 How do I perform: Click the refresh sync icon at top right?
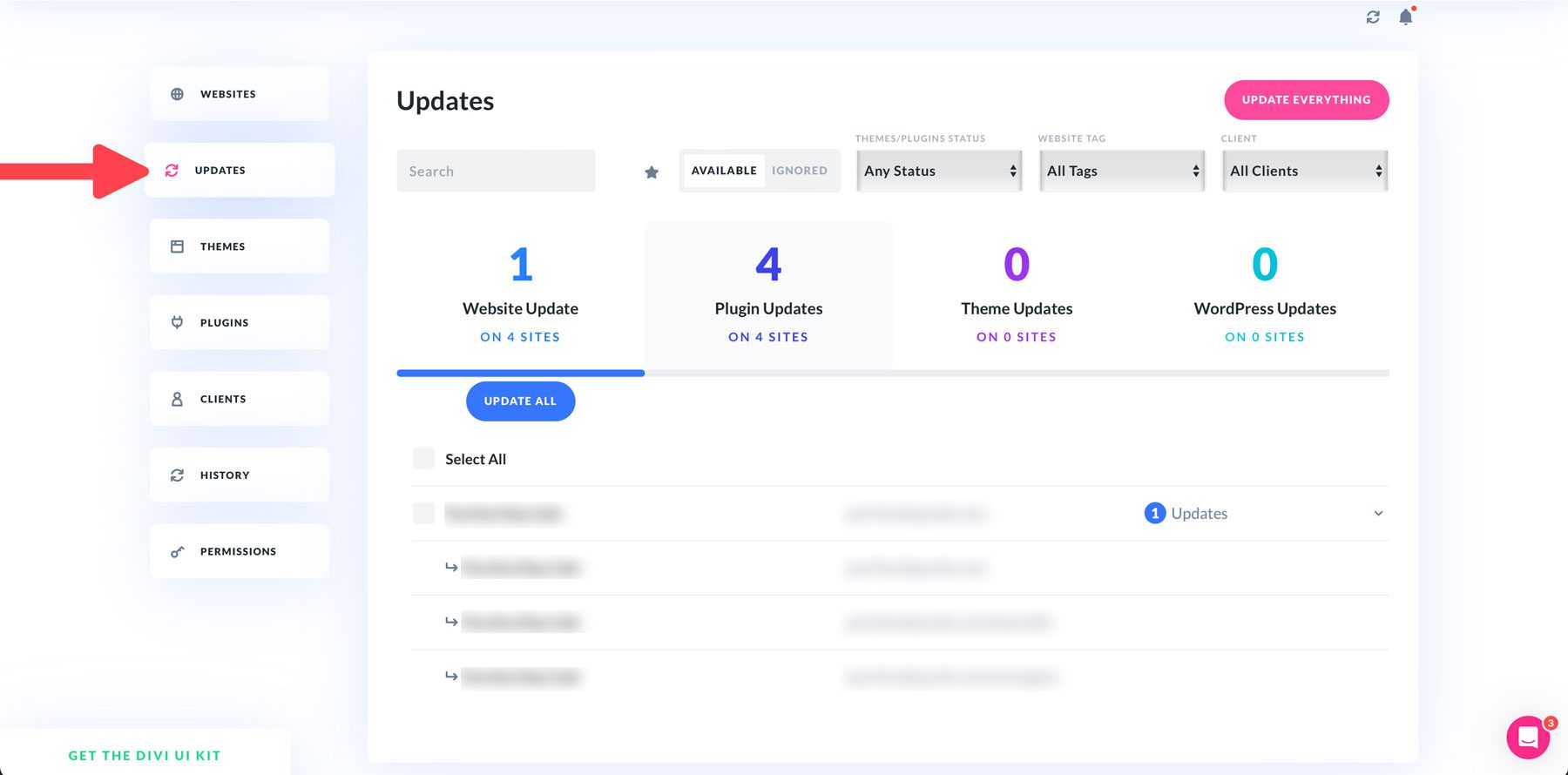[x=1373, y=17]
